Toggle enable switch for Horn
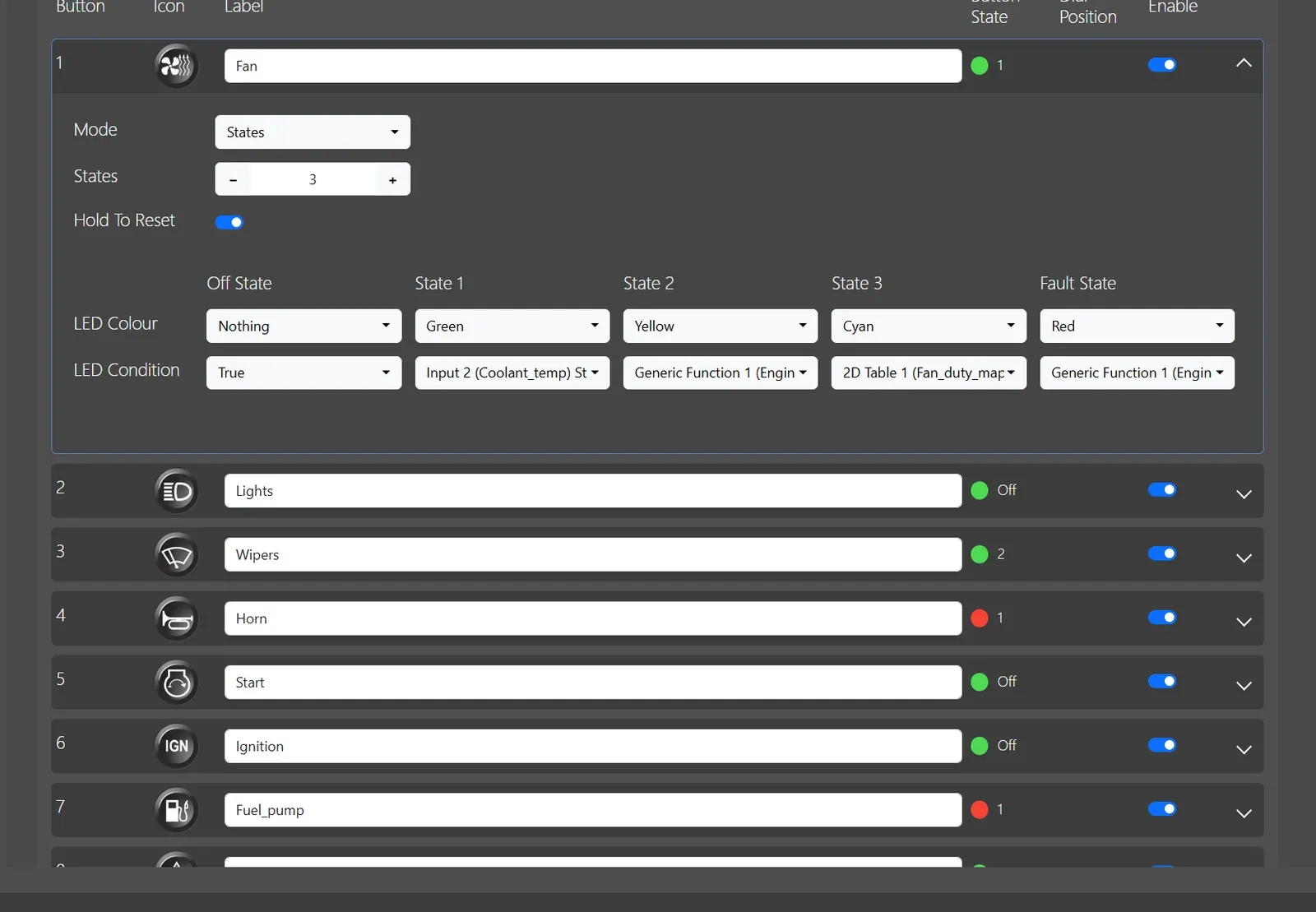Screen dimensions: 1316x912 coord(1162,618)
